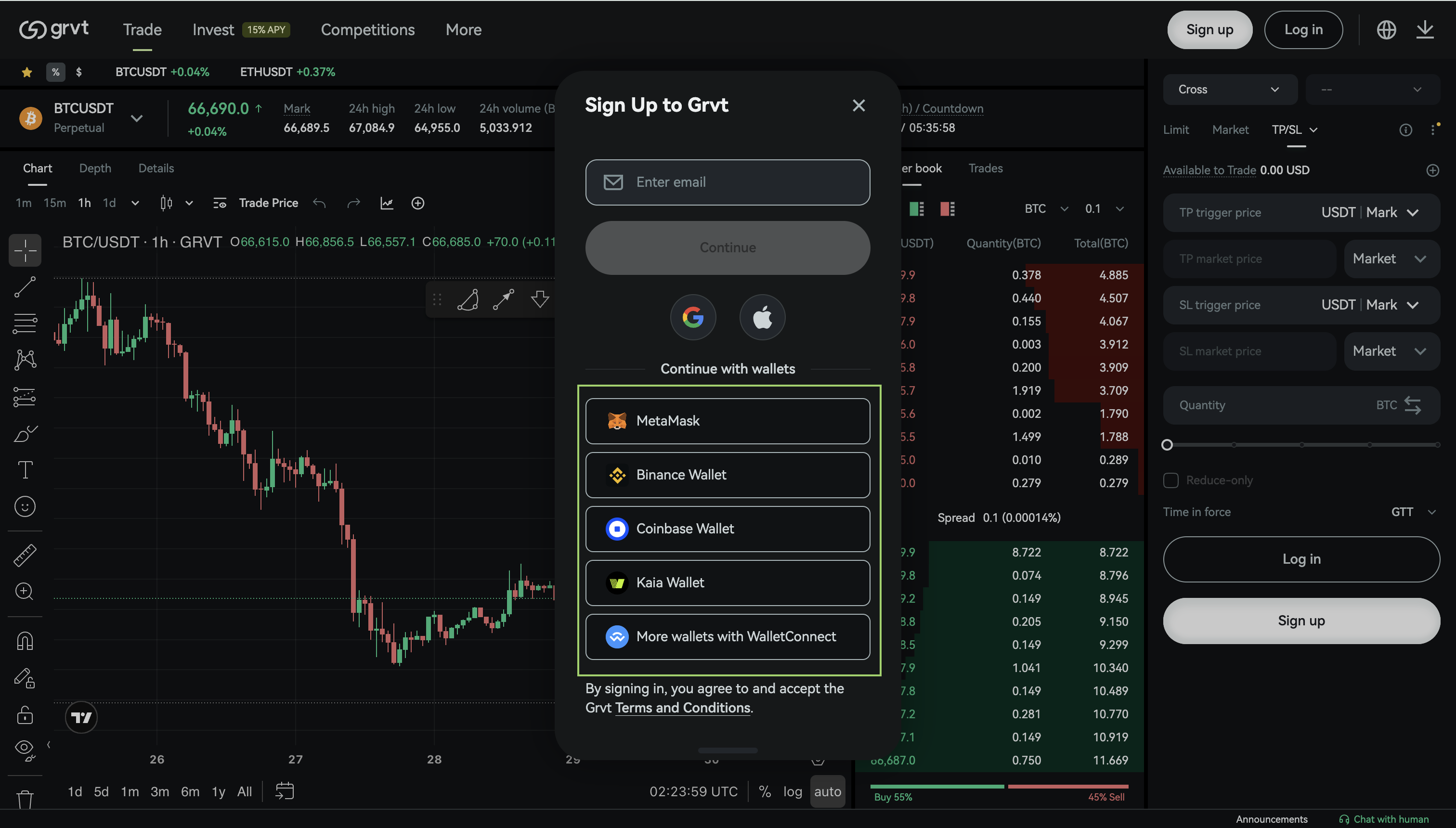Screen dimensions: 1456x828
Task: Toggle stay in drawing mode
Action: pyautogui.click(x=25, y=678)
